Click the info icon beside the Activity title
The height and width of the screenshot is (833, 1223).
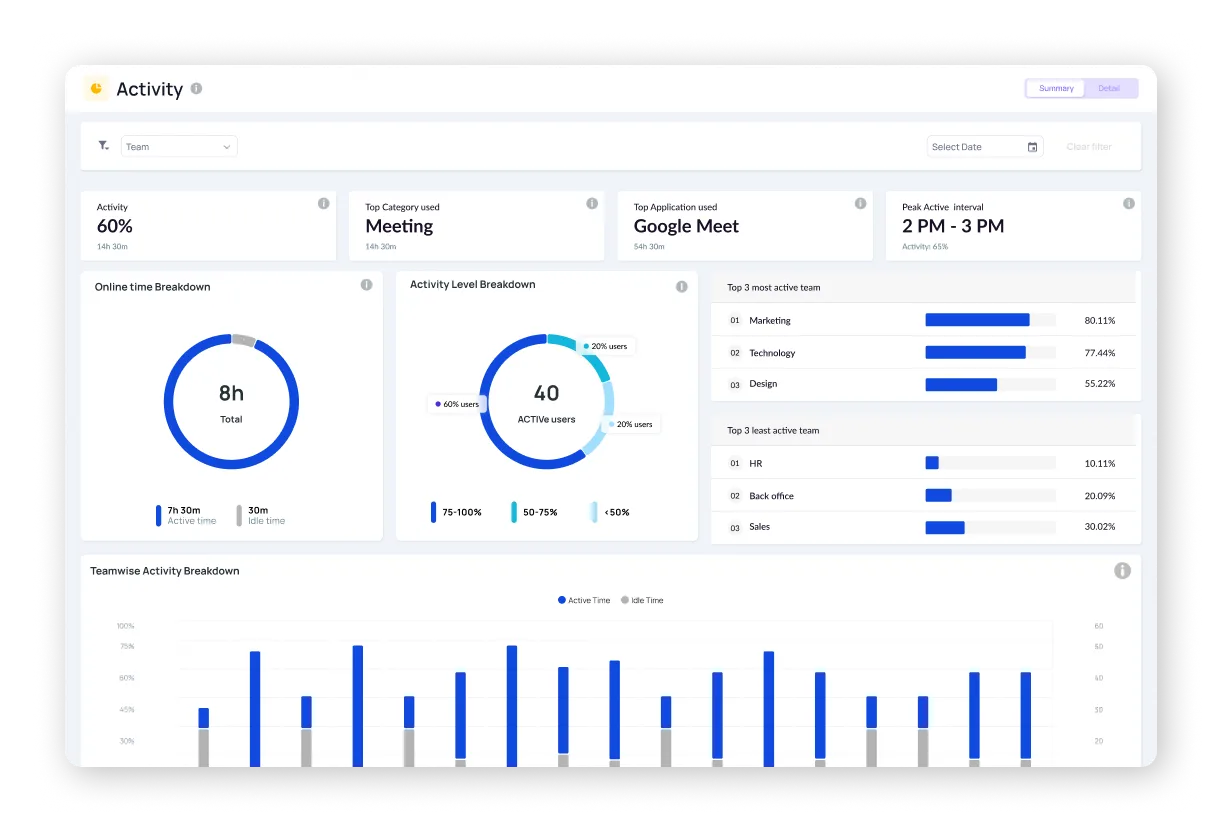click(x=196, y=89)
